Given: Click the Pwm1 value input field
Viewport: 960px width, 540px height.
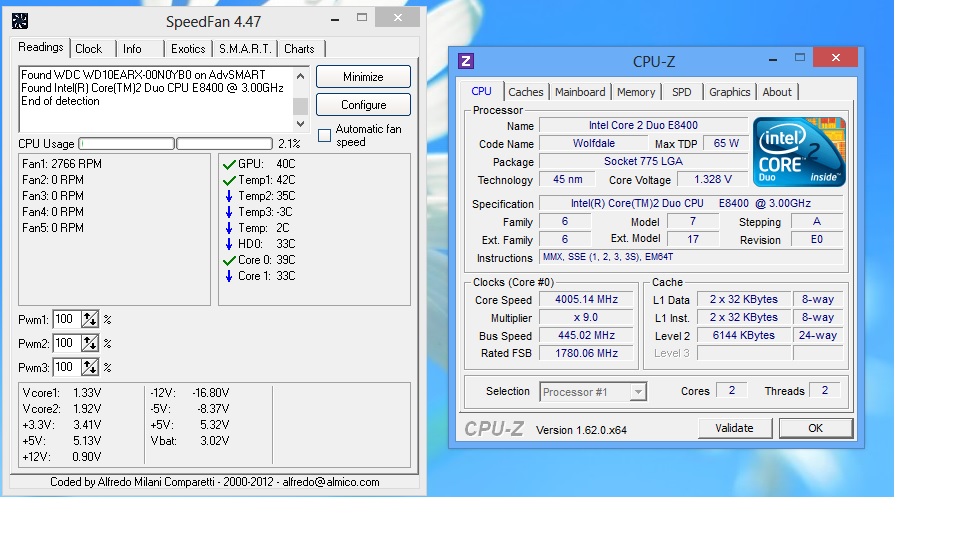Looking at the screenshot, I should [67, 320].
